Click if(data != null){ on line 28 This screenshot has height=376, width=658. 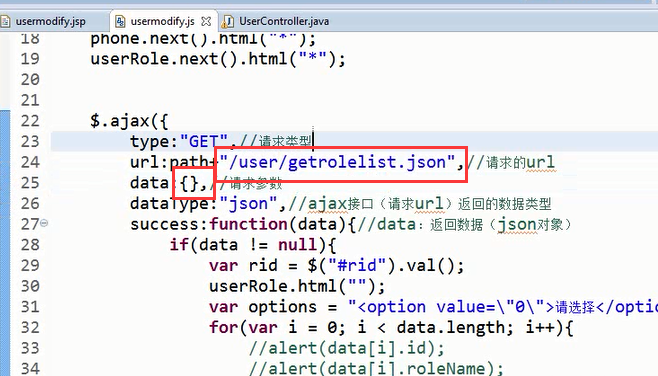pyautogui.click(x=253, y=245)
